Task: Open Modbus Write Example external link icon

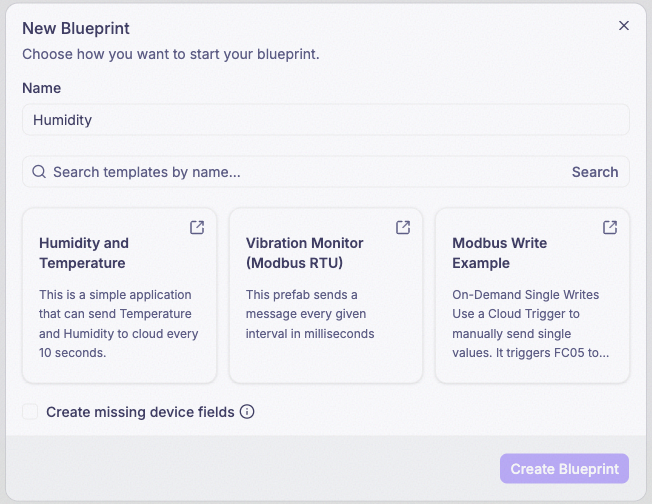Action: (610, 227)
